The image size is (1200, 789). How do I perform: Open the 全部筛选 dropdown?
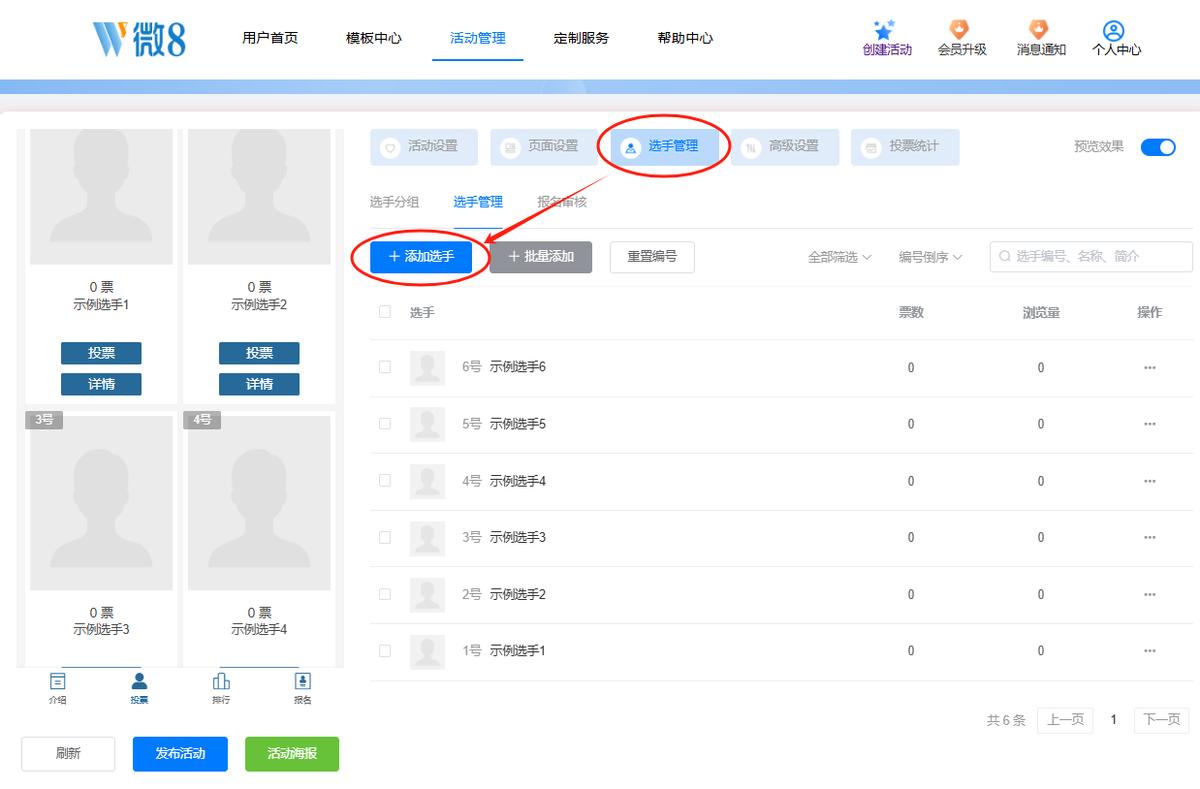click(x=840, y=257)
